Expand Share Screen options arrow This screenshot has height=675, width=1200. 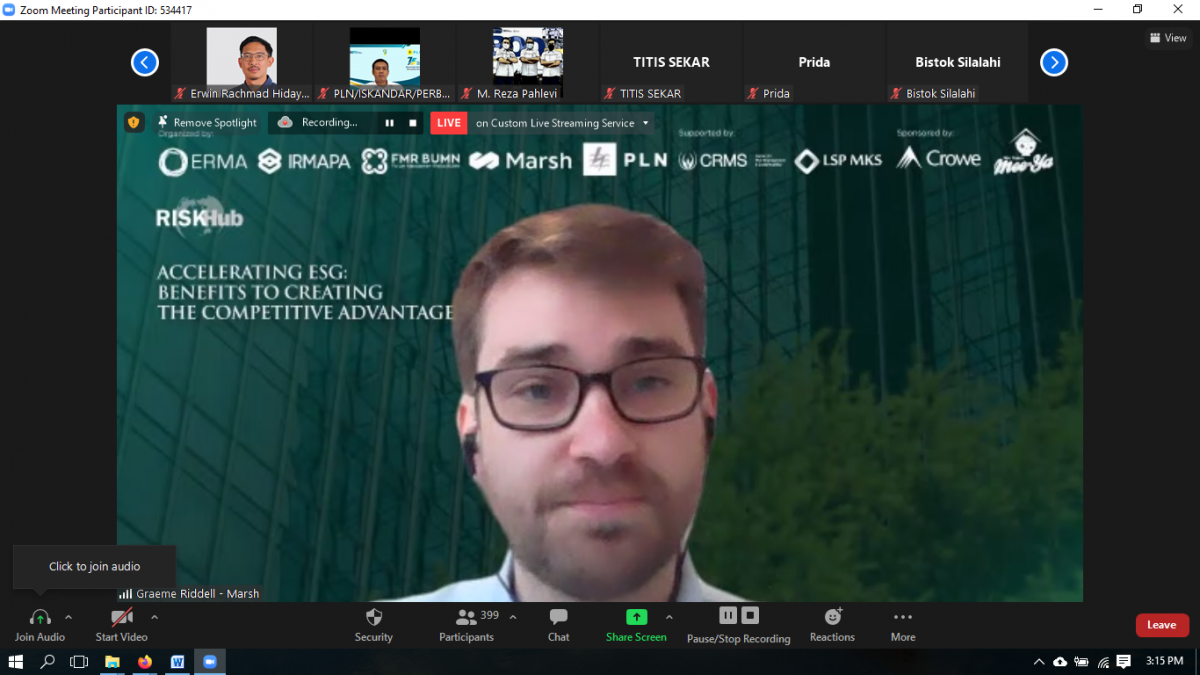pyautogui.click(x=669, y=617)
